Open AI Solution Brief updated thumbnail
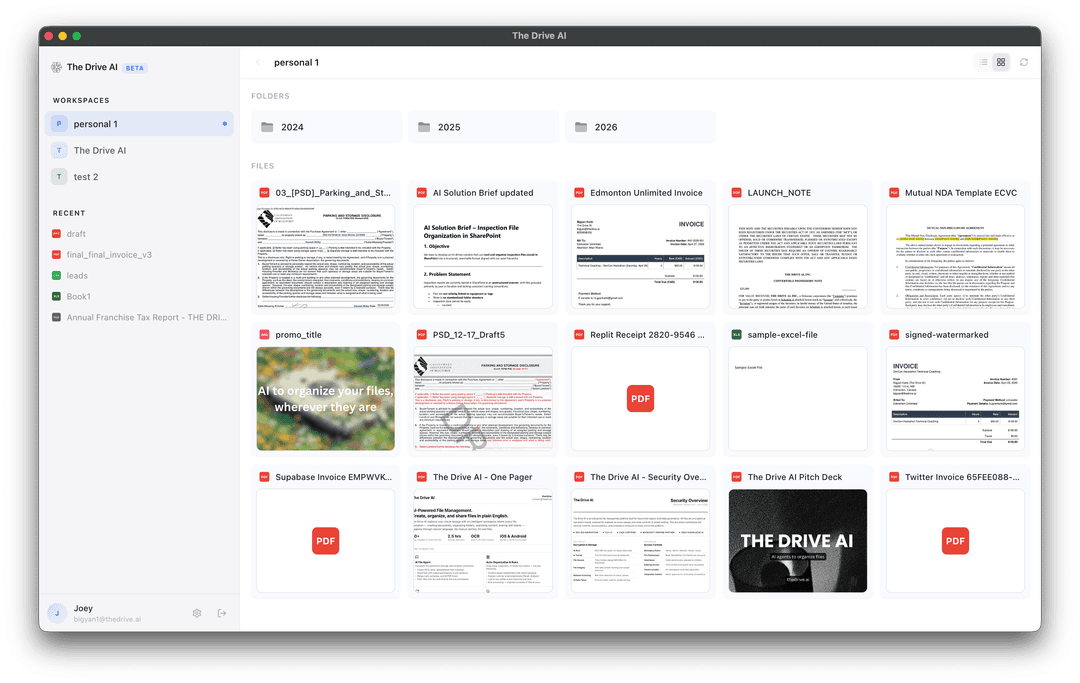Screen dimensions: 1080x683 (x=483, y=257)
